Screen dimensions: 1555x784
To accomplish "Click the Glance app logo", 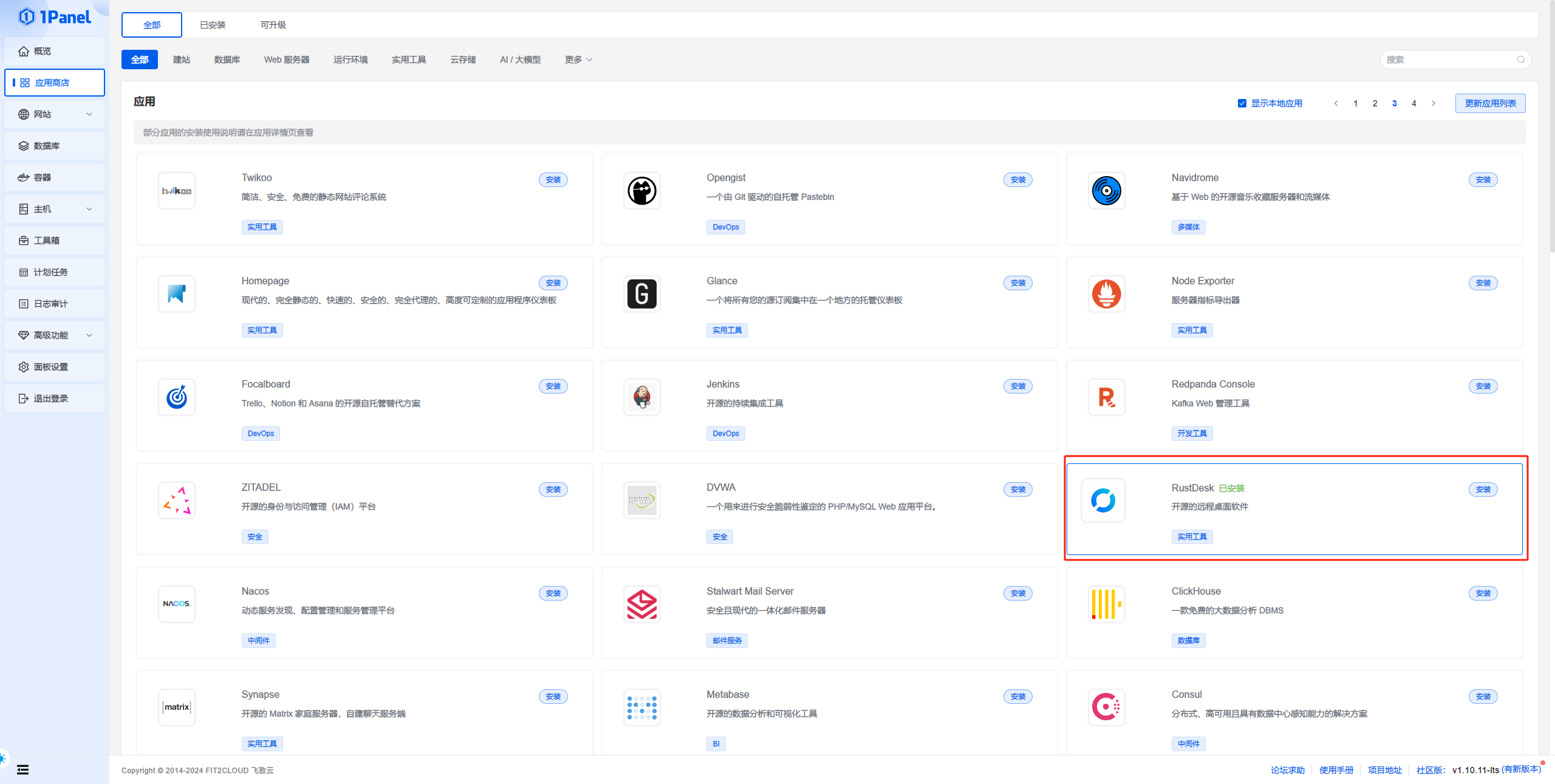I will [642, 294].
